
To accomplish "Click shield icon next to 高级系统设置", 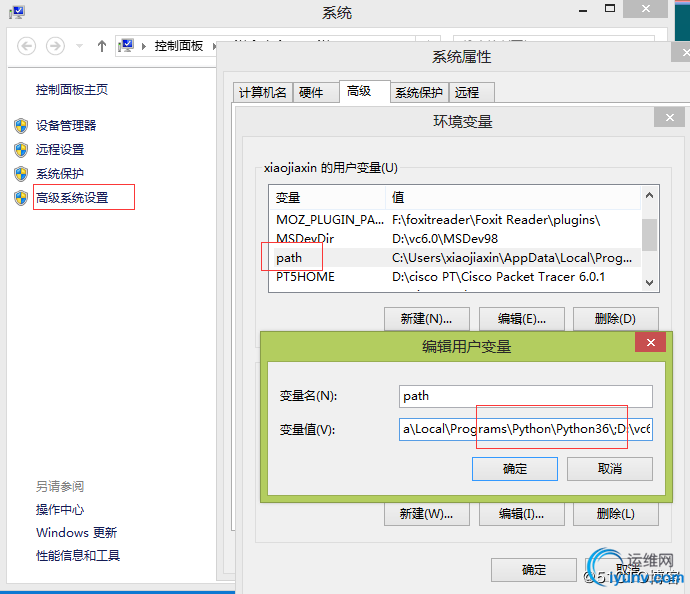I will pyautogui.click(x=21, y=198).
